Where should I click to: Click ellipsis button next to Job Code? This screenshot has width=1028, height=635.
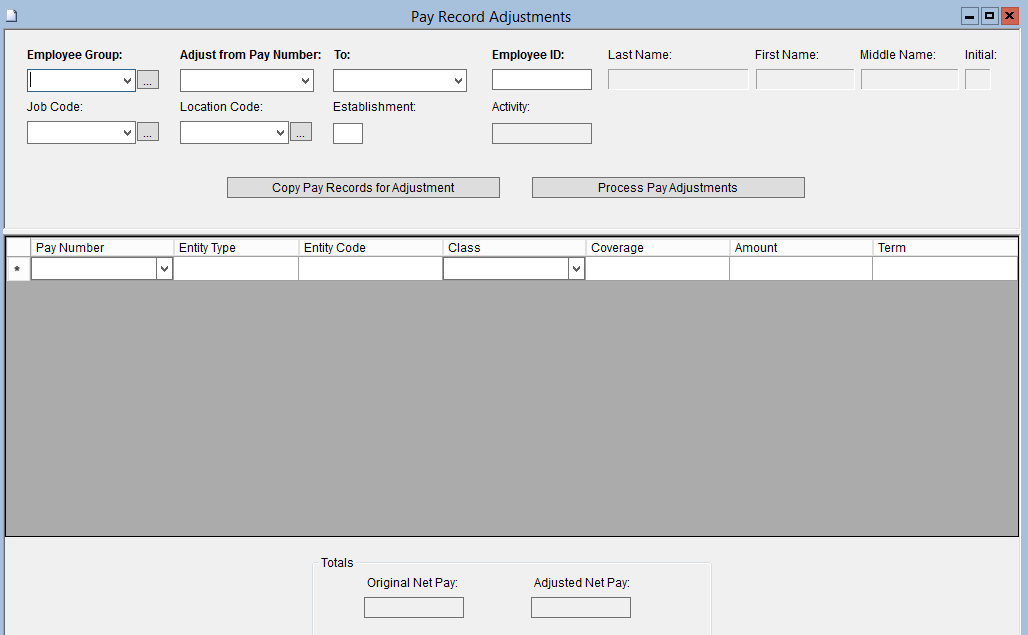pyautogui.click(x=148, y=132)
